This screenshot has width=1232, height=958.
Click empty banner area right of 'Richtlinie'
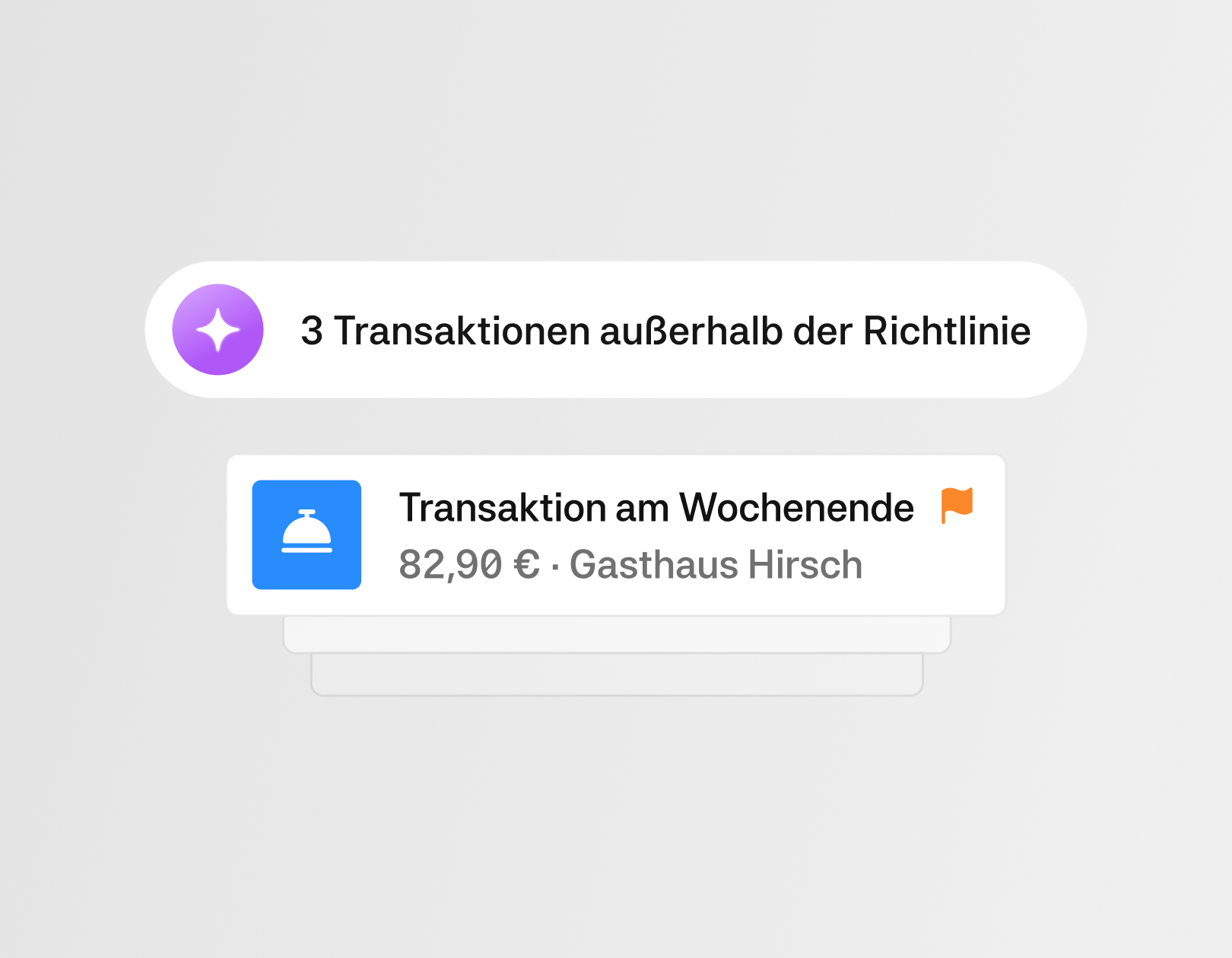[x=1057, y=329]
